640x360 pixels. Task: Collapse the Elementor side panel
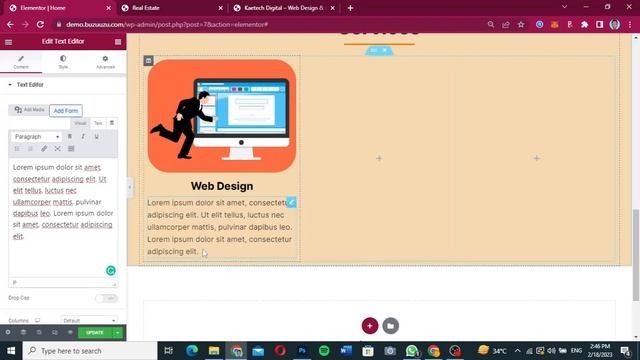130,187
